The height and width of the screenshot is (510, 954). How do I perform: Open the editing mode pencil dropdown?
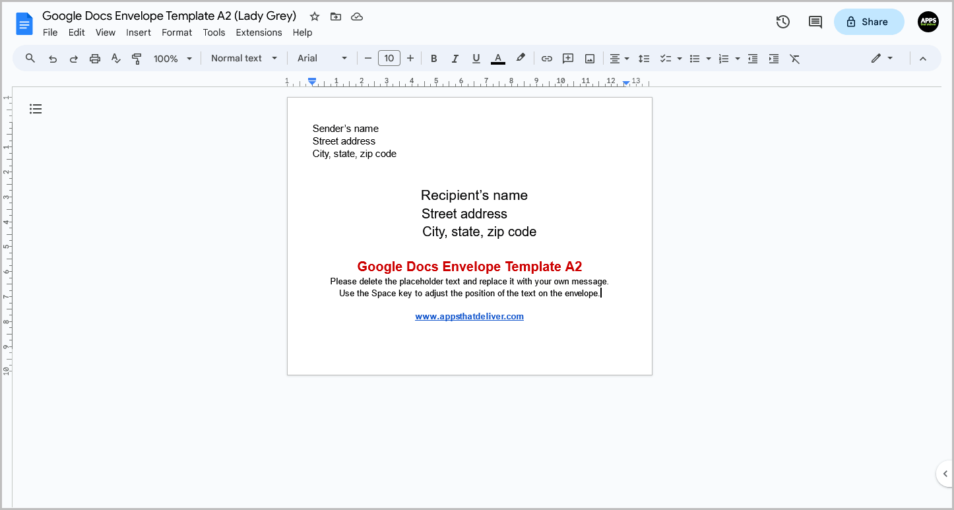(881, 58)
